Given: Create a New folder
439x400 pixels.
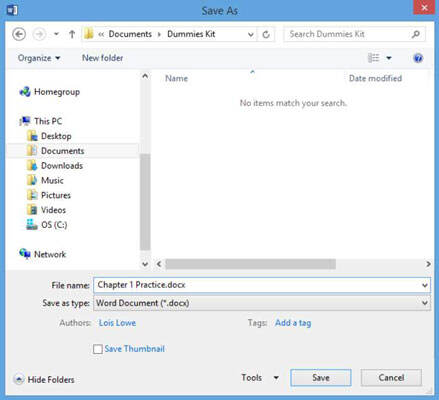Looking at the screenshot, I should 102,58.
